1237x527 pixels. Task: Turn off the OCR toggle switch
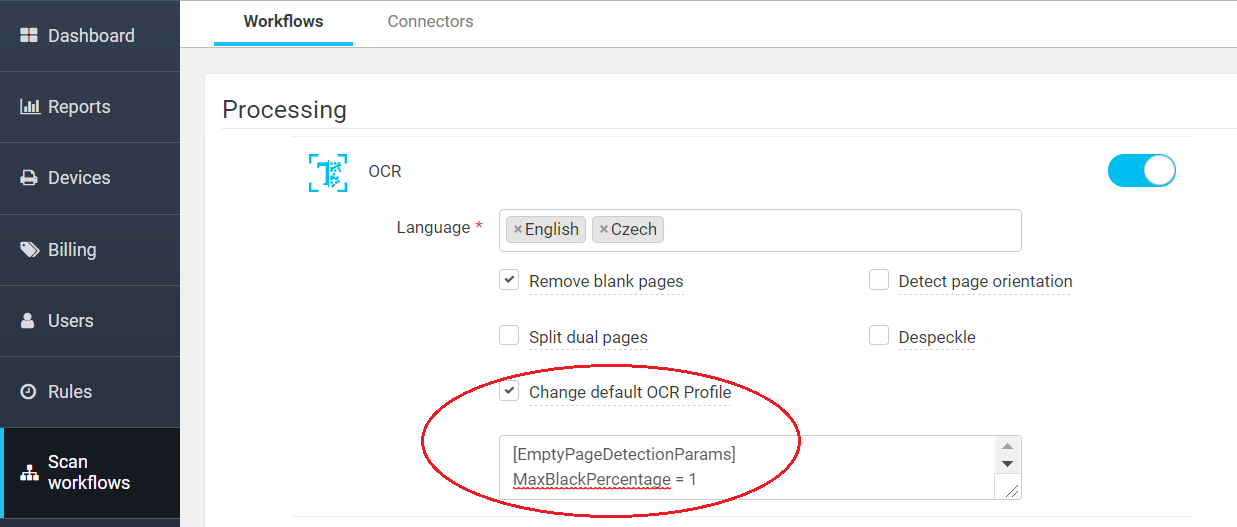pyautogui.click(x=1141, y=171)
